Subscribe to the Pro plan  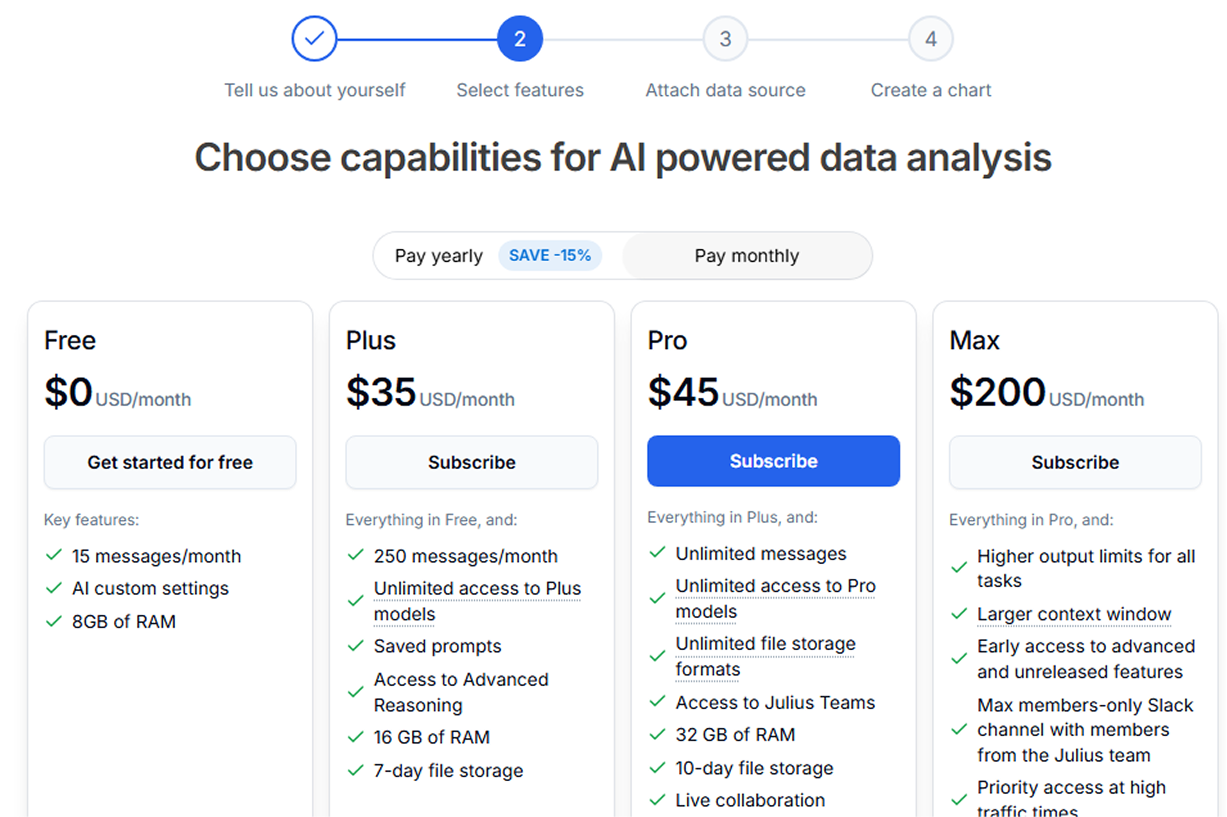(773, 461)
